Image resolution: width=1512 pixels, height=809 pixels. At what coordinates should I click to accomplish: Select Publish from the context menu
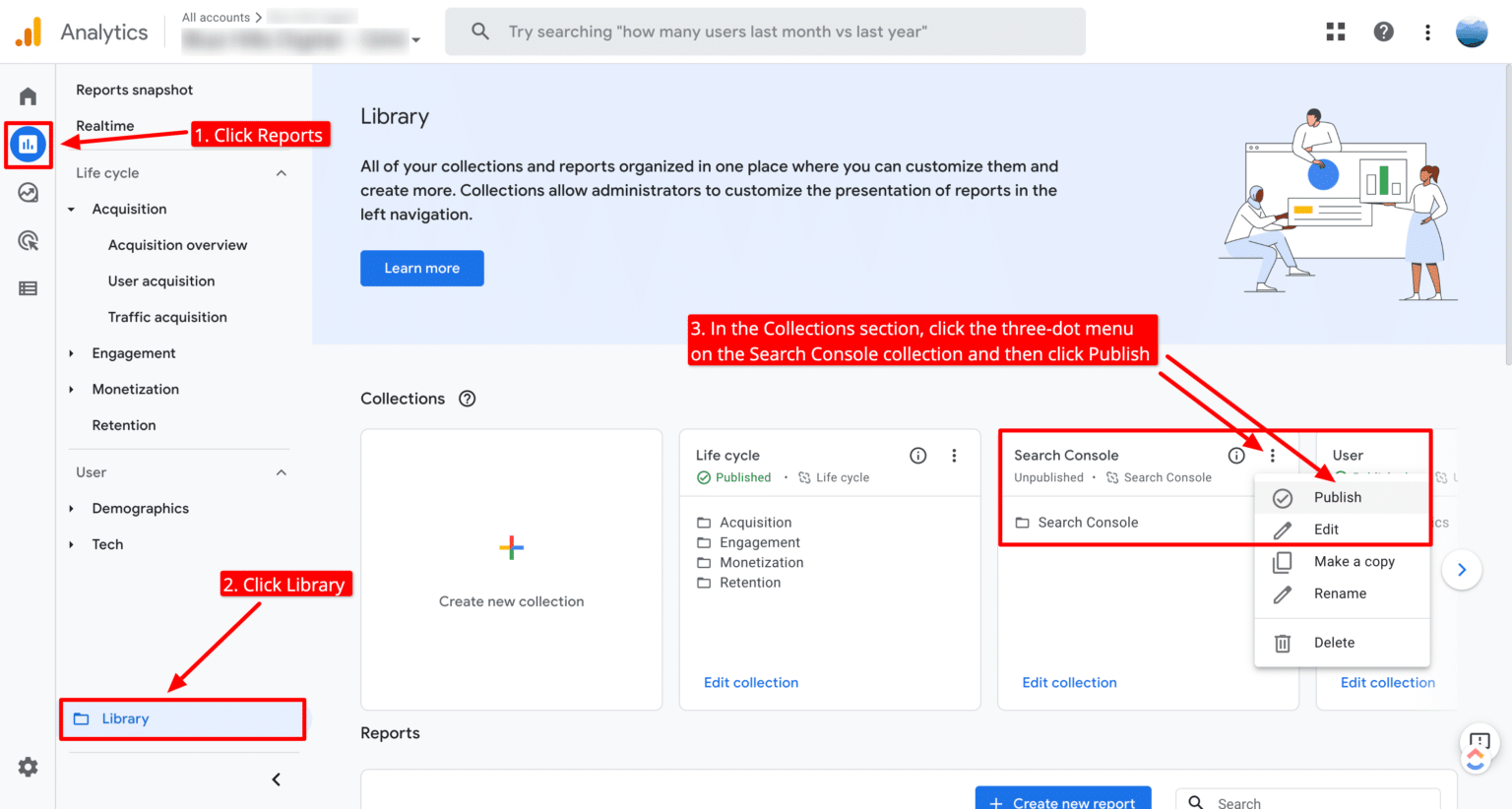point(1342,497)
